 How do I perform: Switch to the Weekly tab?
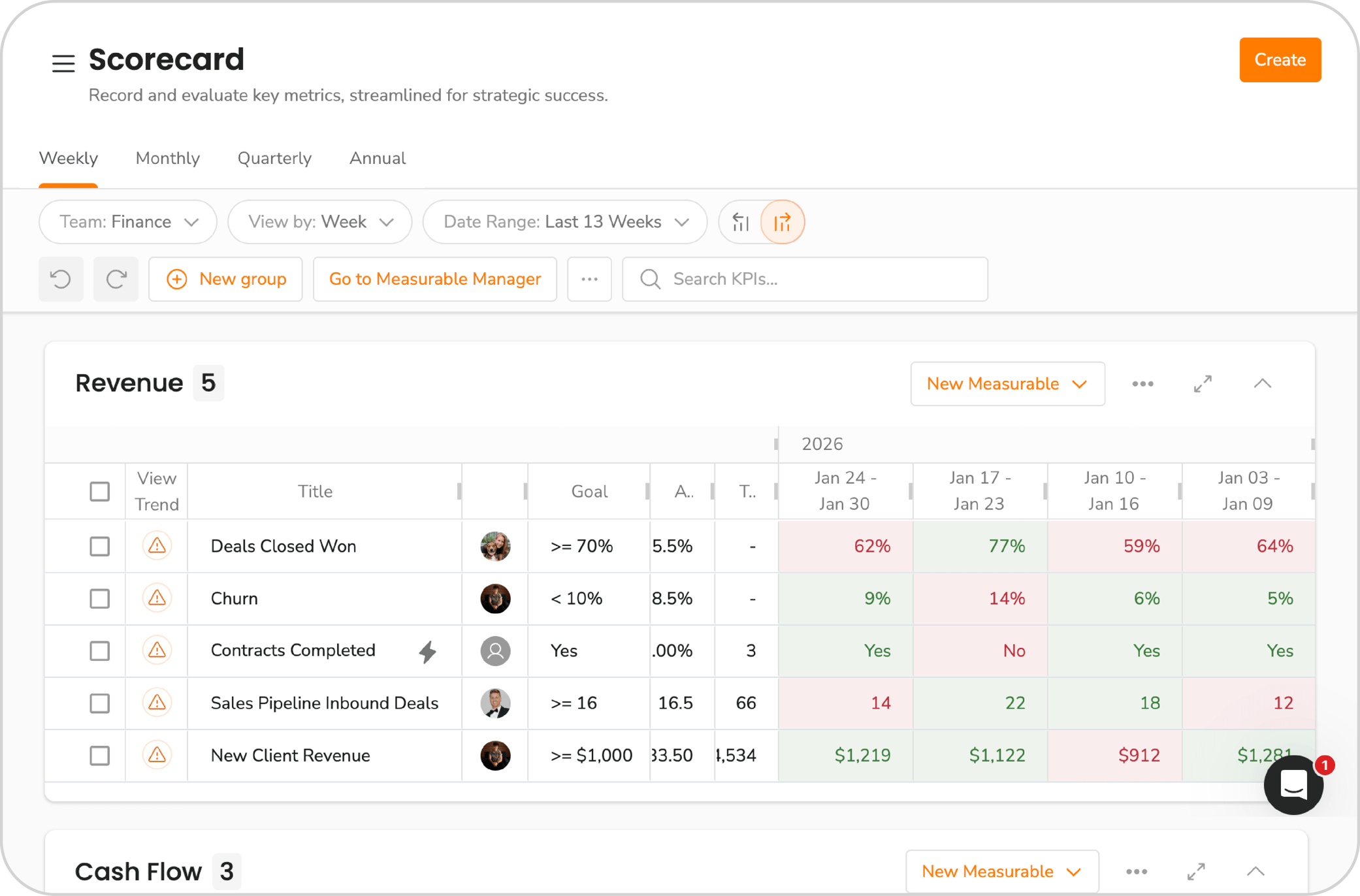pos(69,159)
